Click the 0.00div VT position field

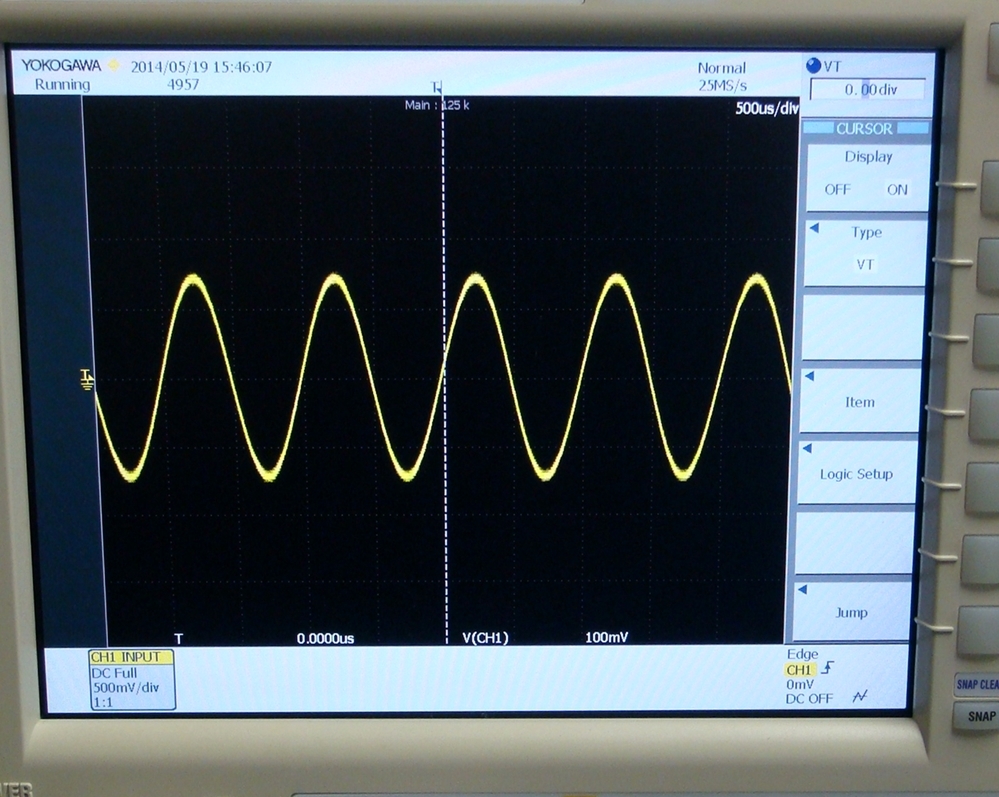(868, 89)
